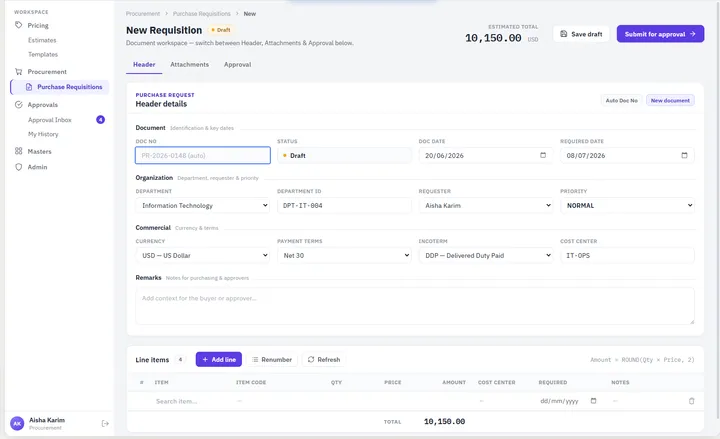Click the Approval Inbox count badge
720x439 pixels.
tap(100, 119)
